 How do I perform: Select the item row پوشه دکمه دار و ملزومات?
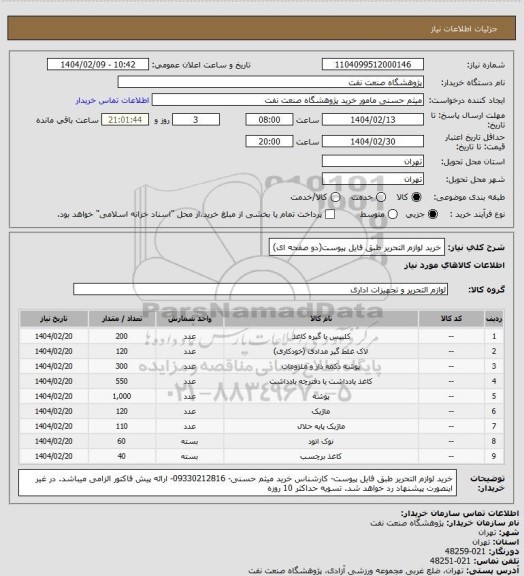(262, 366)
